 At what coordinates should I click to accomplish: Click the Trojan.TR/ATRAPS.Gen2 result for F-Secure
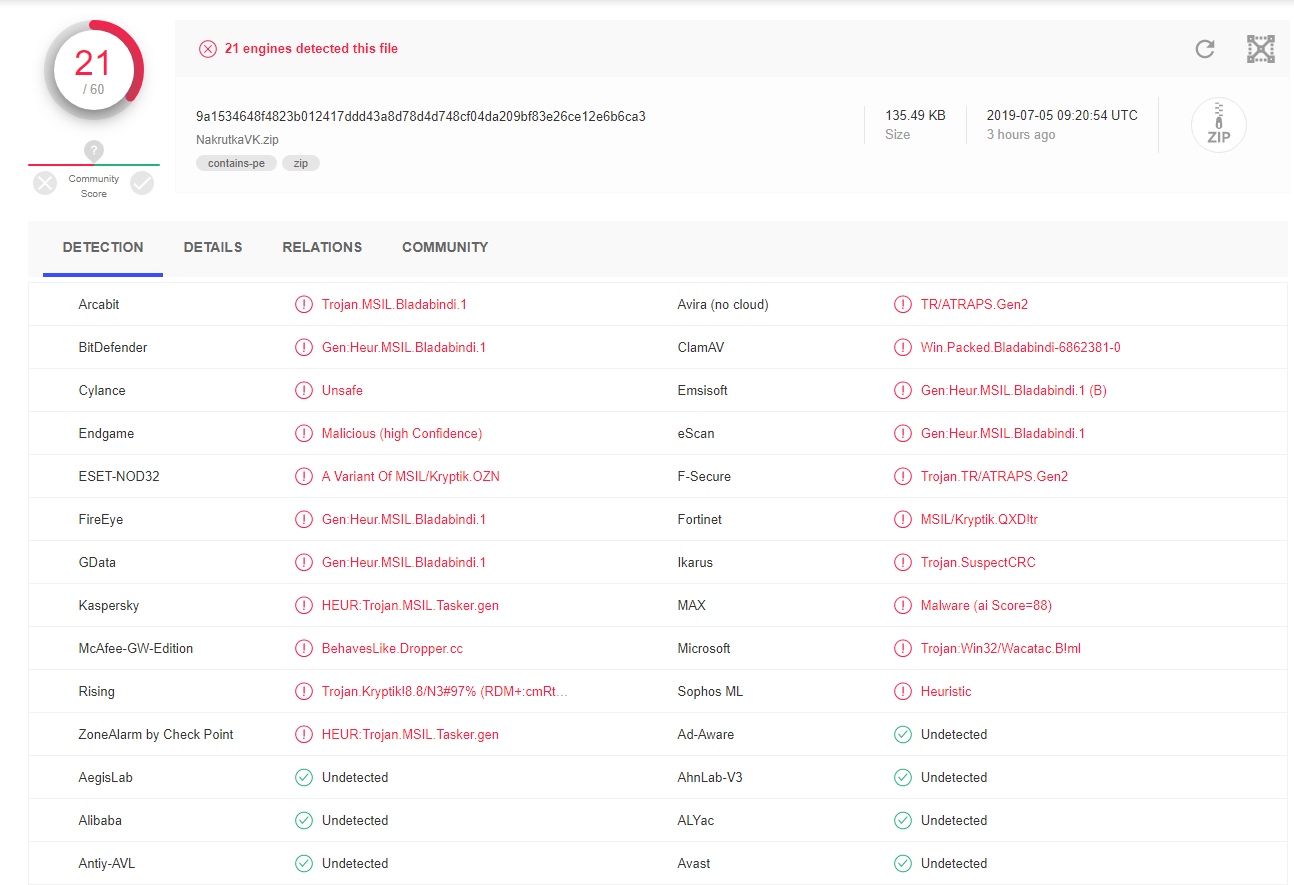994,476
